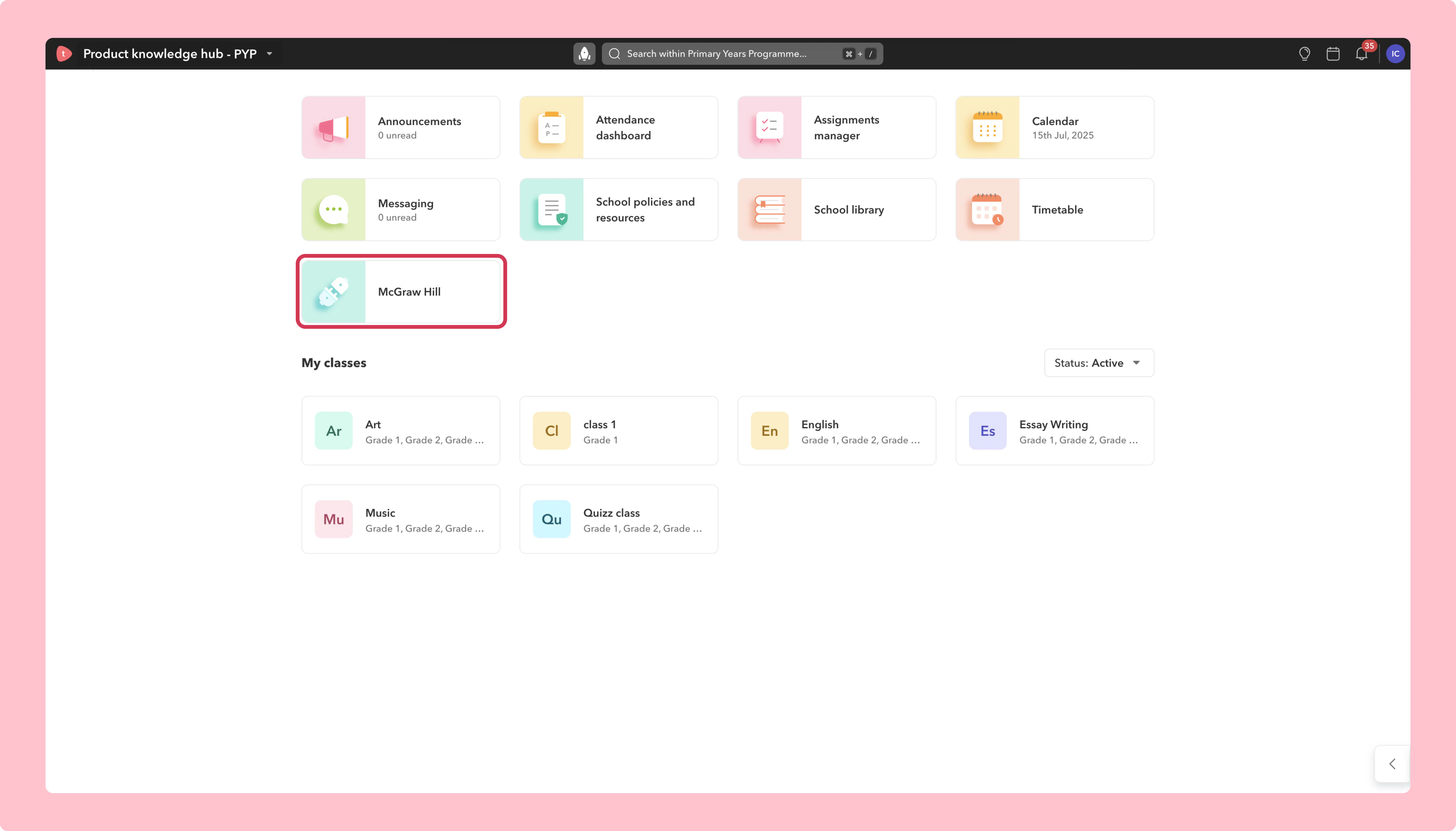Focus the Search within Primary Years Programme field
Image resolution: width=1456 pixels, height=831 pixels.
point(742,54)
